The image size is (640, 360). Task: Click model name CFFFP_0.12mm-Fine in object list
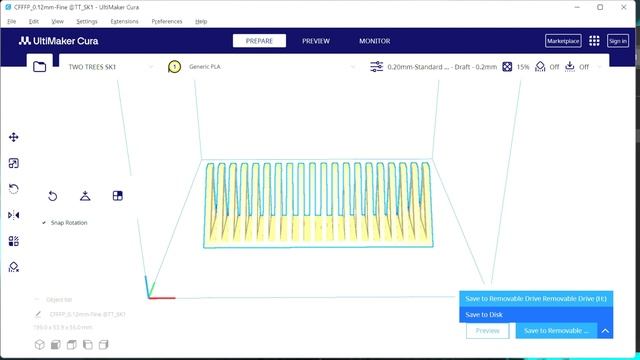[88, 314]
